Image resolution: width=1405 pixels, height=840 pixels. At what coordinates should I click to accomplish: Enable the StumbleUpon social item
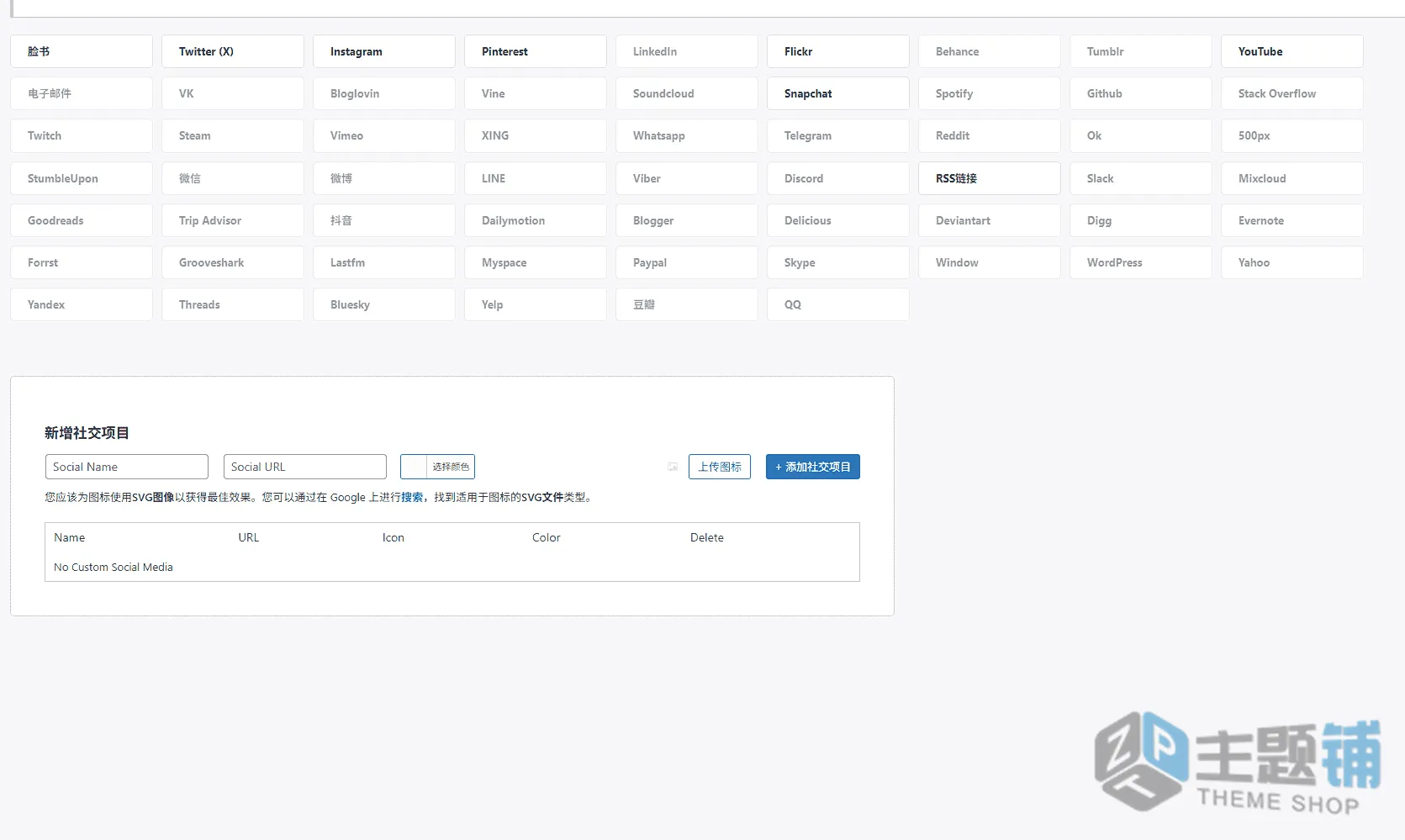tap(82, 178)
